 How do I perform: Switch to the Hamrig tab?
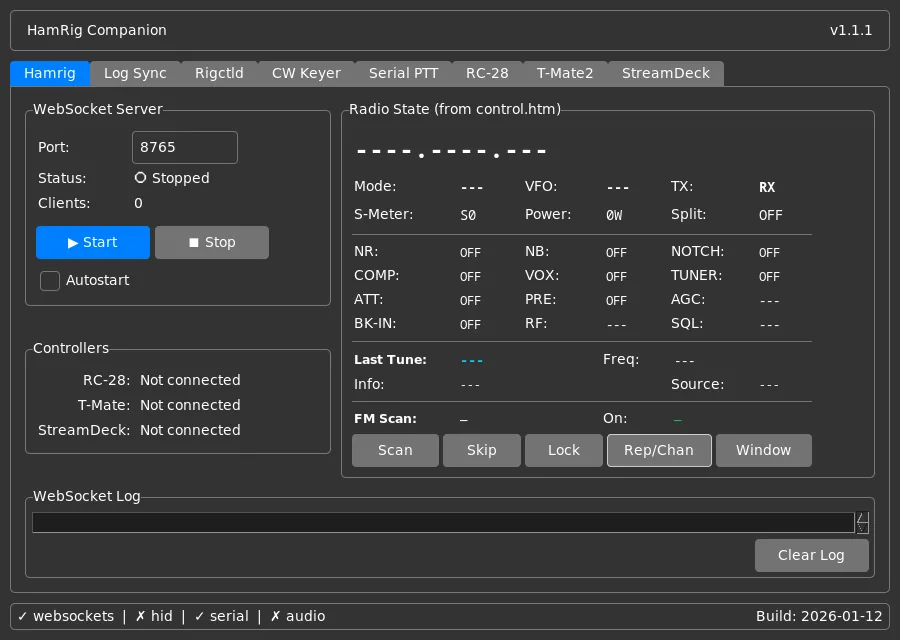(x=50, y=73)
